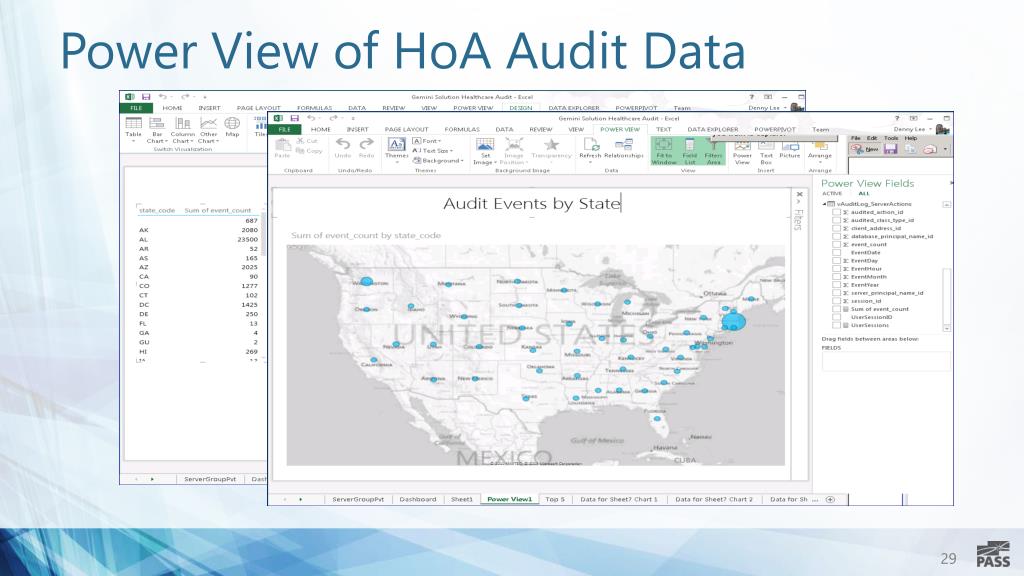Open Help menu in small toolbar window
The height and width of the screenshot is (576, 1024).
(910, 138)
